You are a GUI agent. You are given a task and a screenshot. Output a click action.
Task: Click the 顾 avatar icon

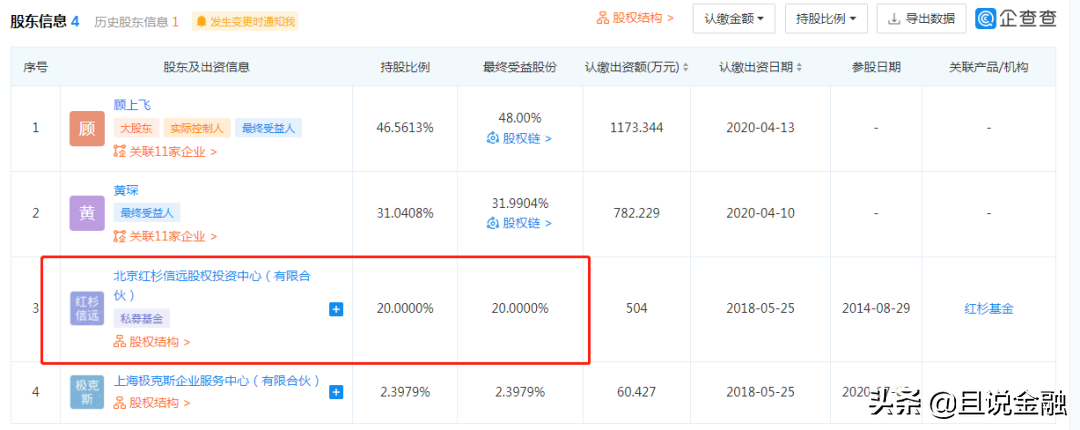(87, 128)
